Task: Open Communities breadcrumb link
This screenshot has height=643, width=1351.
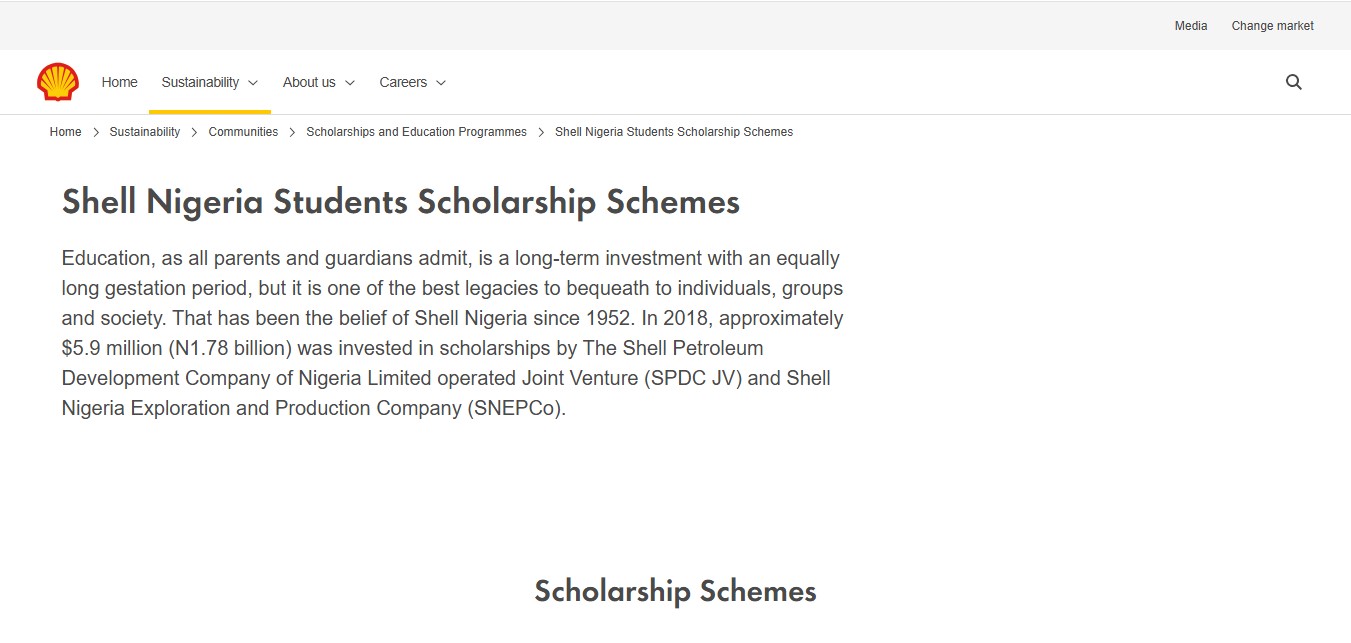Action: pyautogui.click(x=243, y=132)
